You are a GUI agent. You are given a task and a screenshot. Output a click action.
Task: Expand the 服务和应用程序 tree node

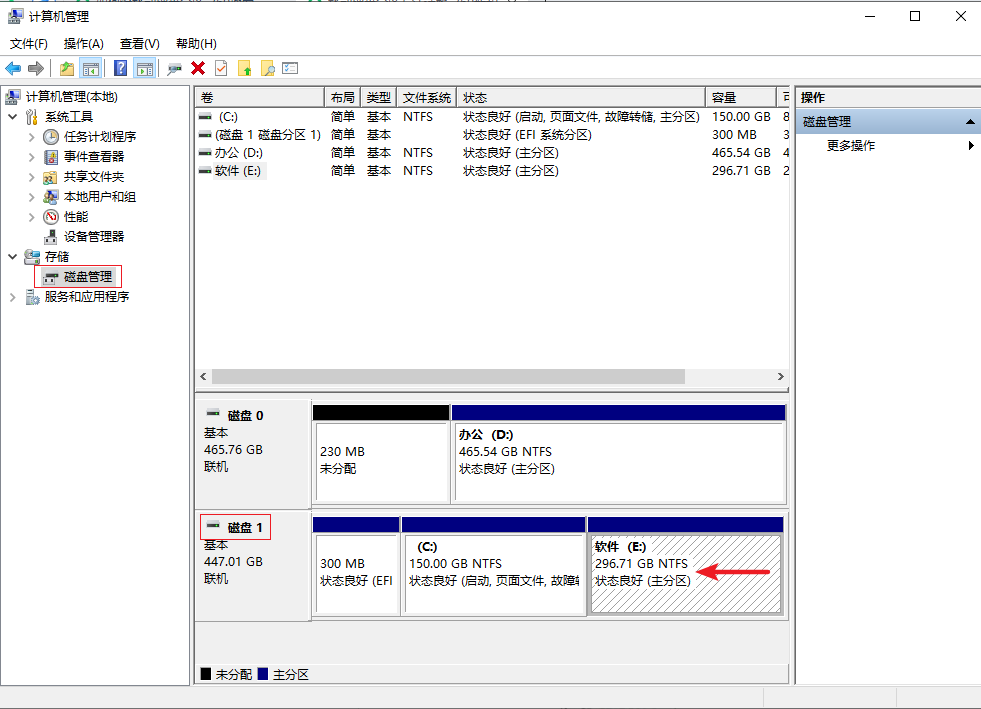pos(13,297)
